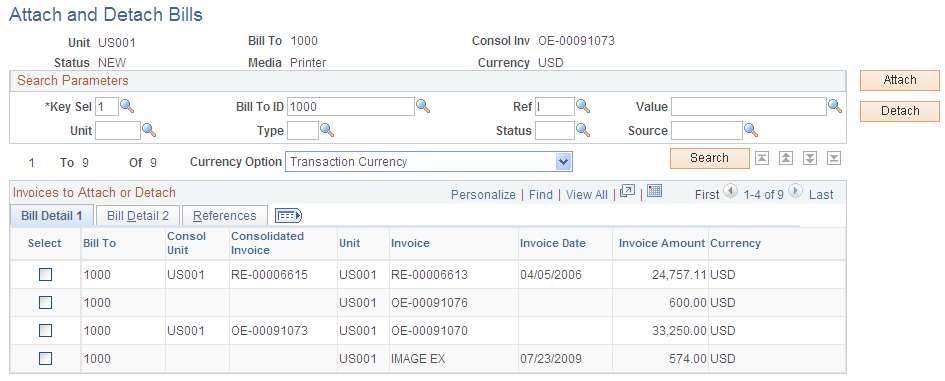This screenshot has width=945, height=381.
Task: Switch to Bill Detail 1 tab
Action: (x=52, y=216)
